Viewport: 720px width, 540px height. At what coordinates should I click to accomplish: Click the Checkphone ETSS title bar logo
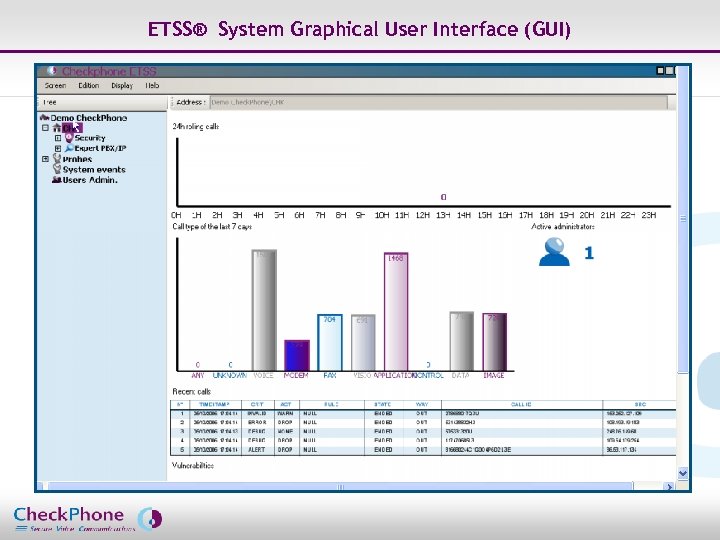tap(52, 71)
